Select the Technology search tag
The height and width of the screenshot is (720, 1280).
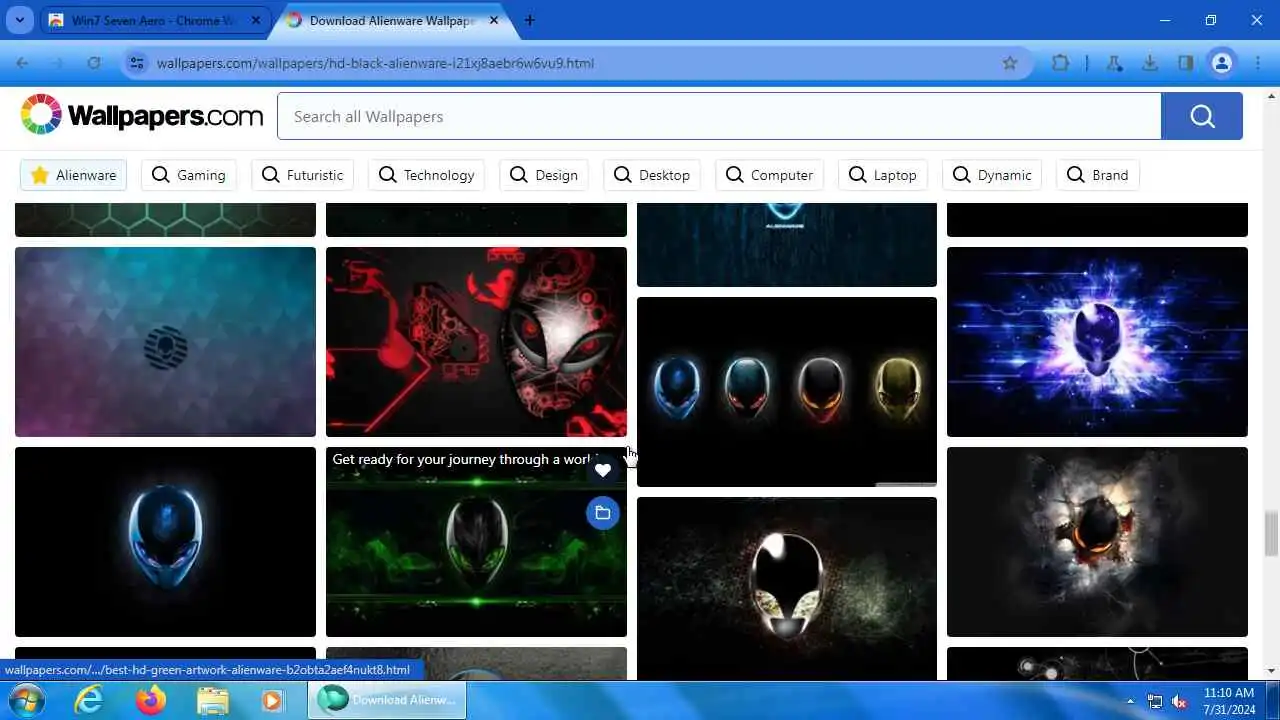pyautogui.click(x=426, y=175)
